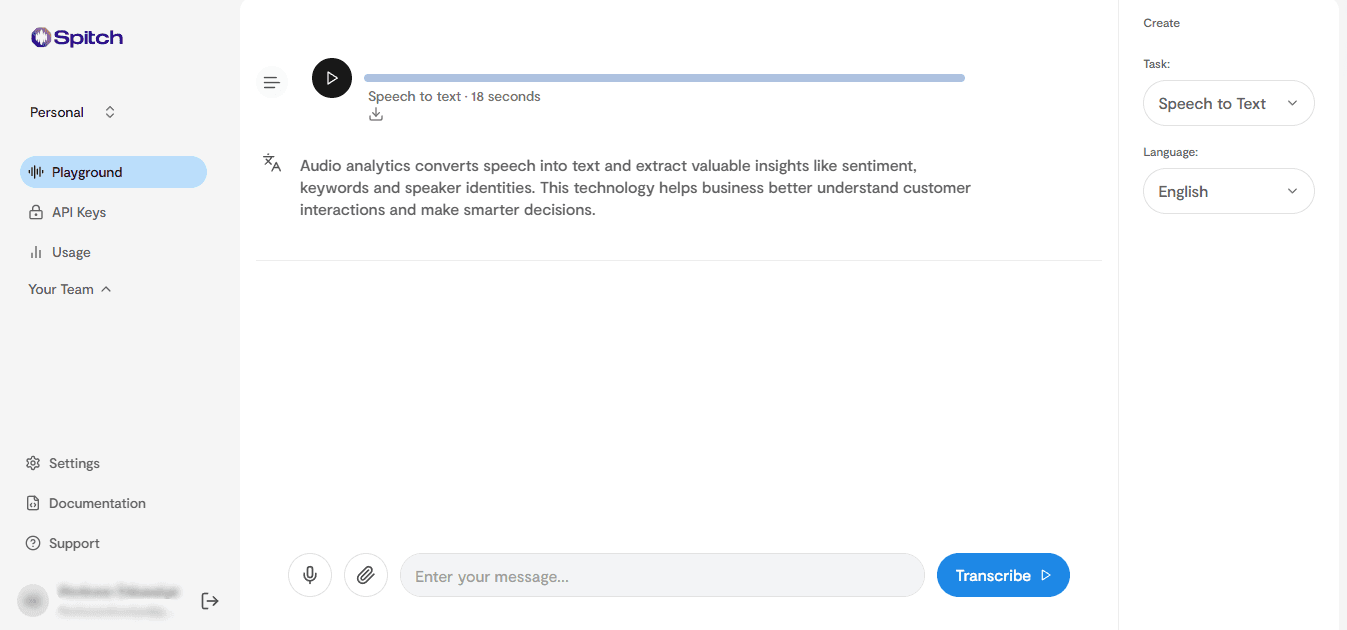Expand the Personal workspace switcher

73,112
